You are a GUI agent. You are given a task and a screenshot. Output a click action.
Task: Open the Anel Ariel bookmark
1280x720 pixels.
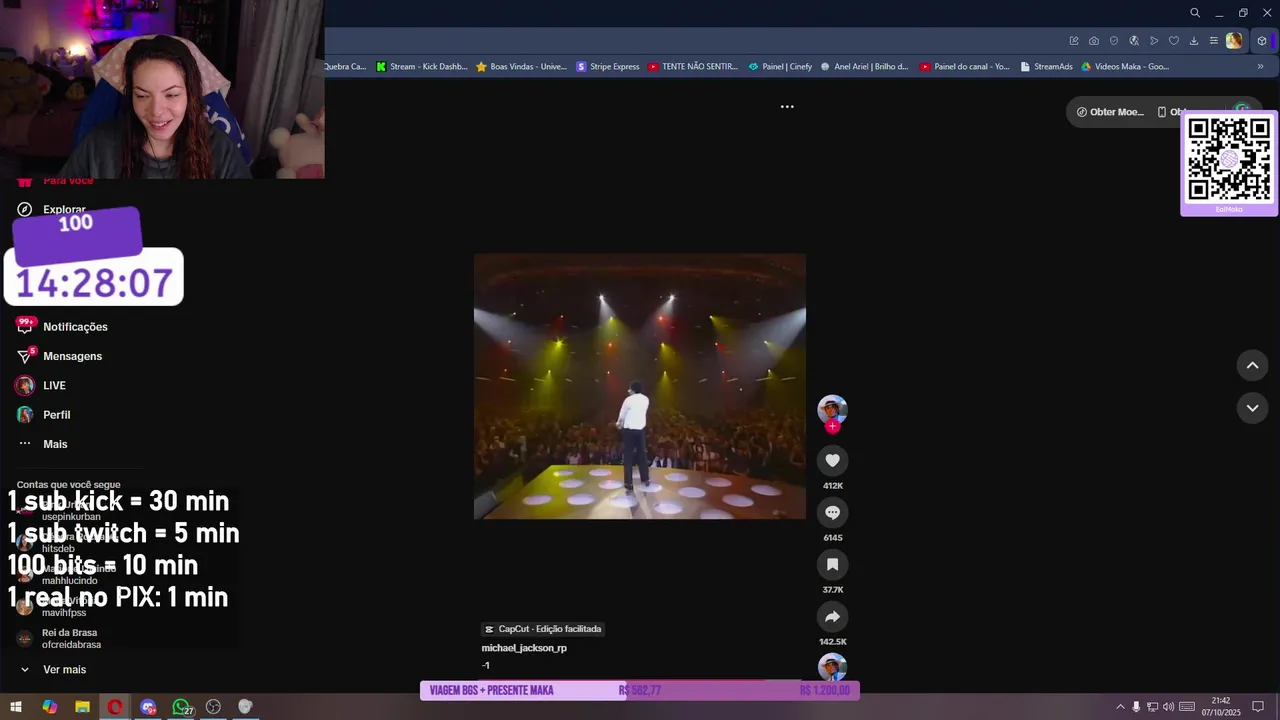coord(864,67)
